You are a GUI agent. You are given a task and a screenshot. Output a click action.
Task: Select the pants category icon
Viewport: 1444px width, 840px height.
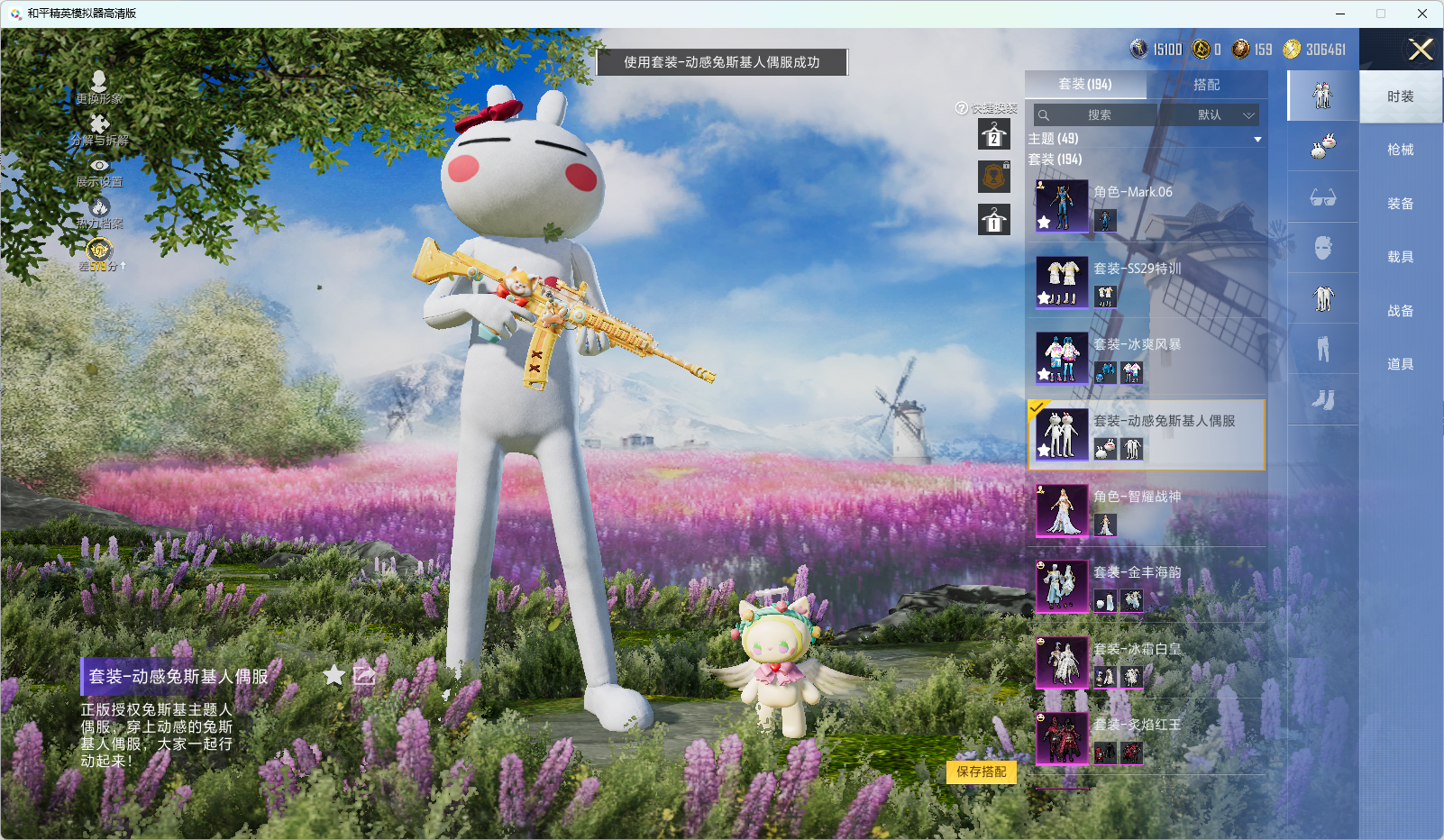1322,349
